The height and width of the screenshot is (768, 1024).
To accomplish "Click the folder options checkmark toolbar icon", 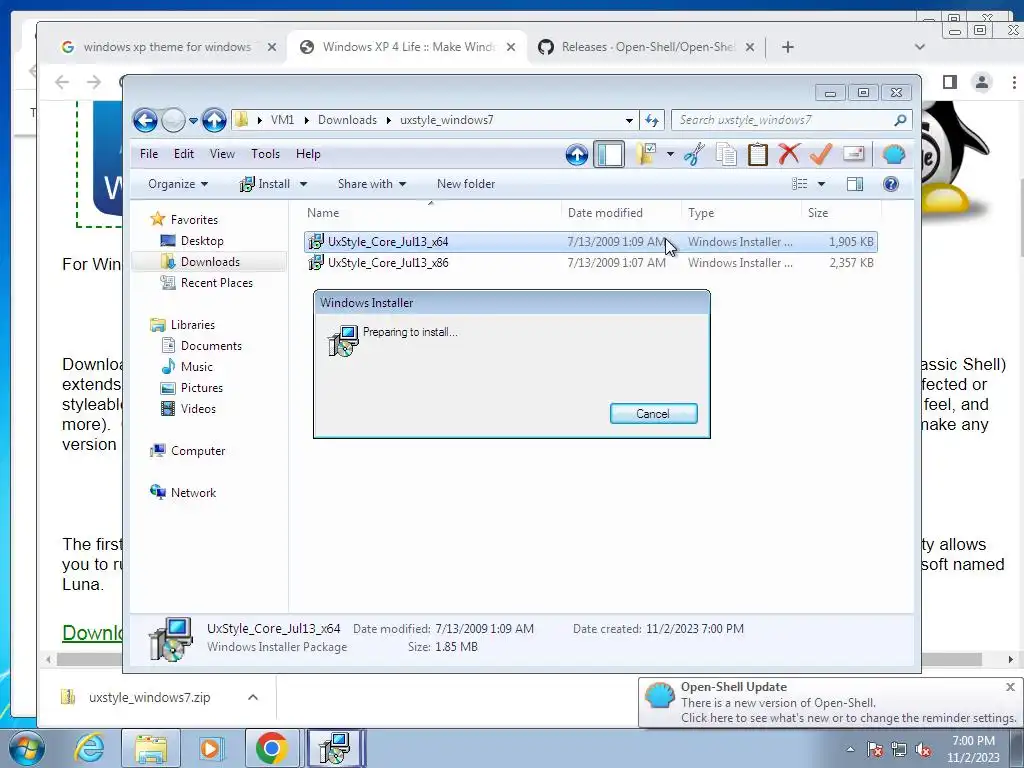I will click(x=646, y=154).
